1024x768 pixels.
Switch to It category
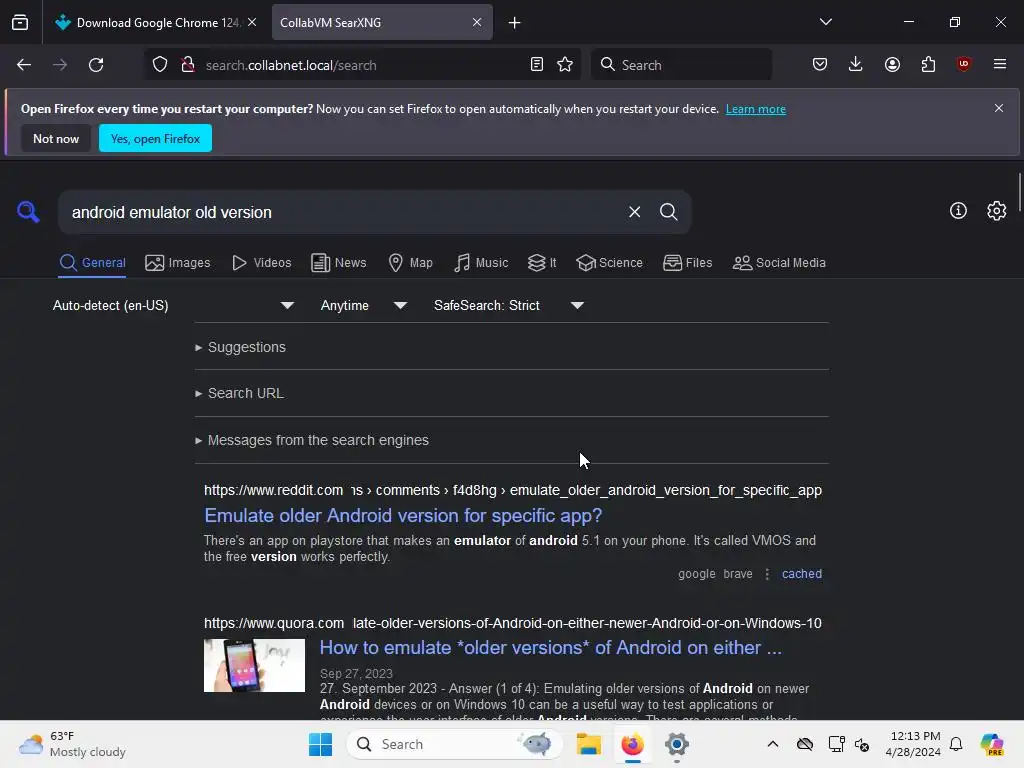coord(542,263)
